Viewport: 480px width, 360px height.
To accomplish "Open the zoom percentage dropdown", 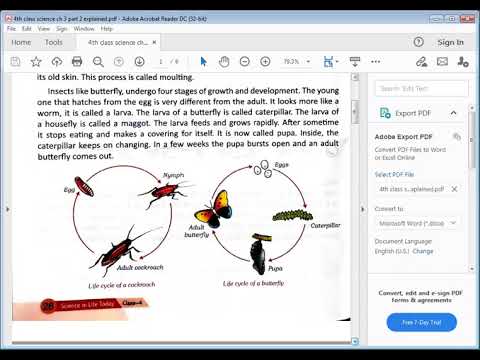I will coord(308,62).
